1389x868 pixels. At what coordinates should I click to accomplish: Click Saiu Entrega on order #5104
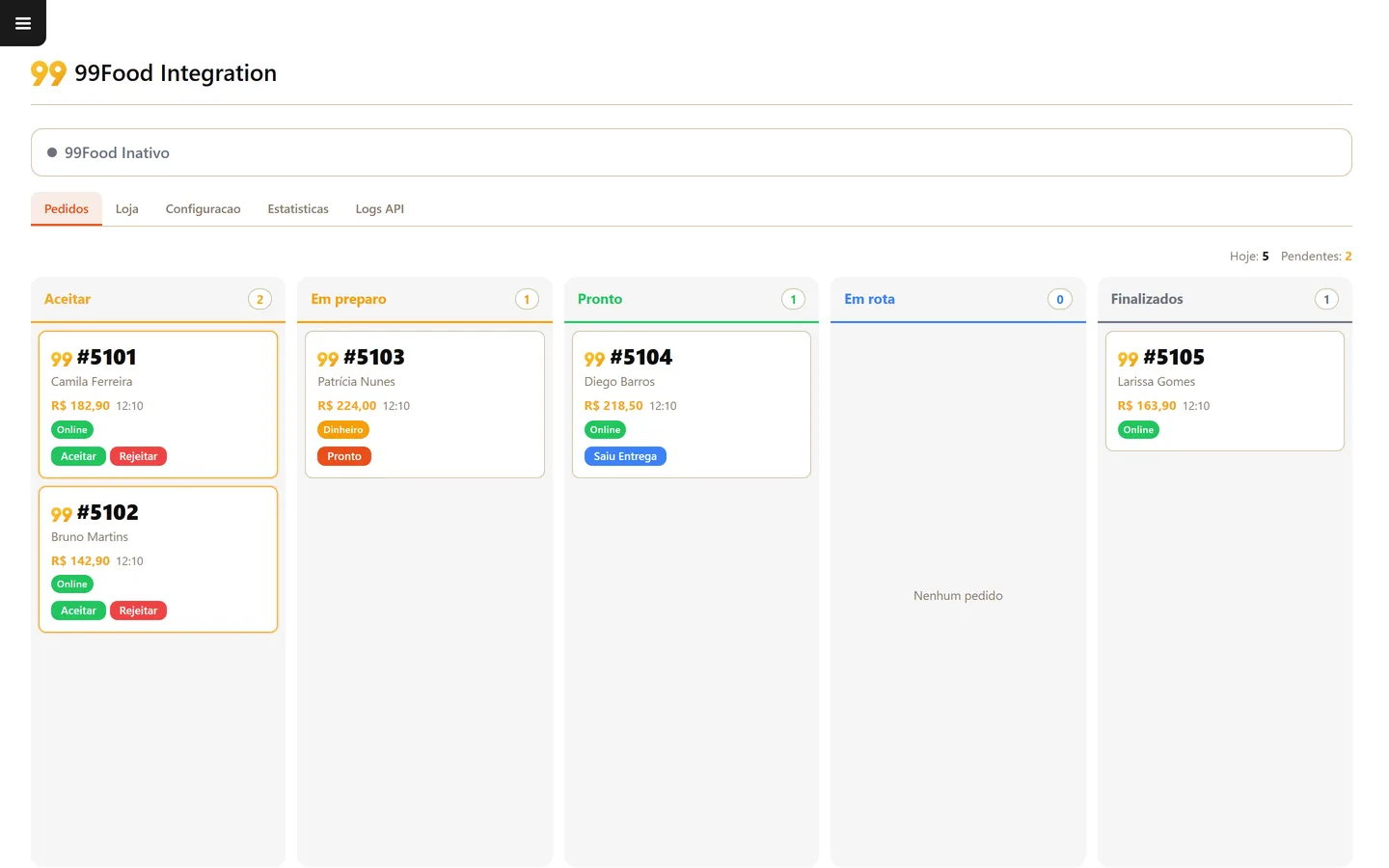click(625, 456)
